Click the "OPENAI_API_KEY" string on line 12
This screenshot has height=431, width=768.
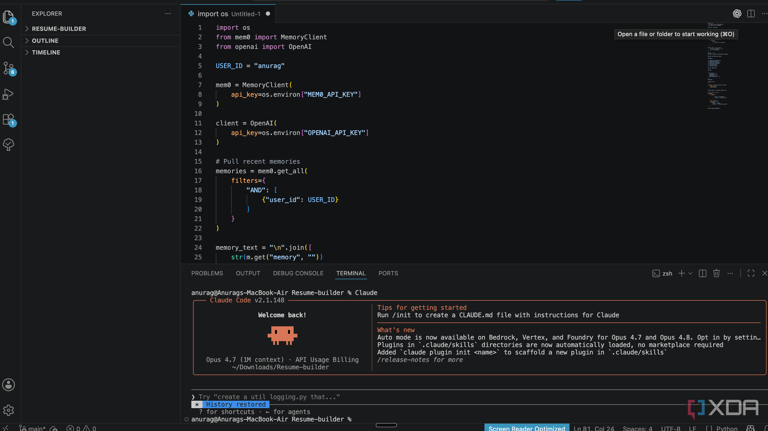pyautogui.click(x=335, y=133)
